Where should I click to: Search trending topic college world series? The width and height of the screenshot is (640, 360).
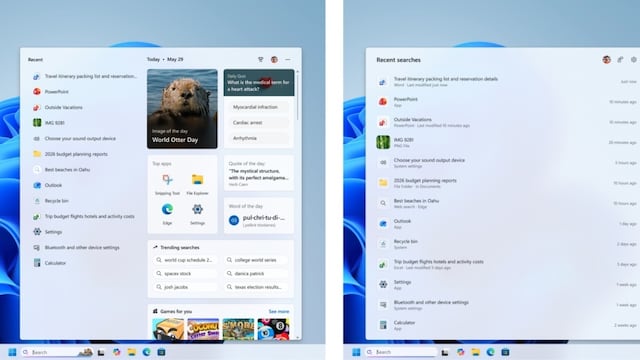pyautogui.click(x=256, y=260)
